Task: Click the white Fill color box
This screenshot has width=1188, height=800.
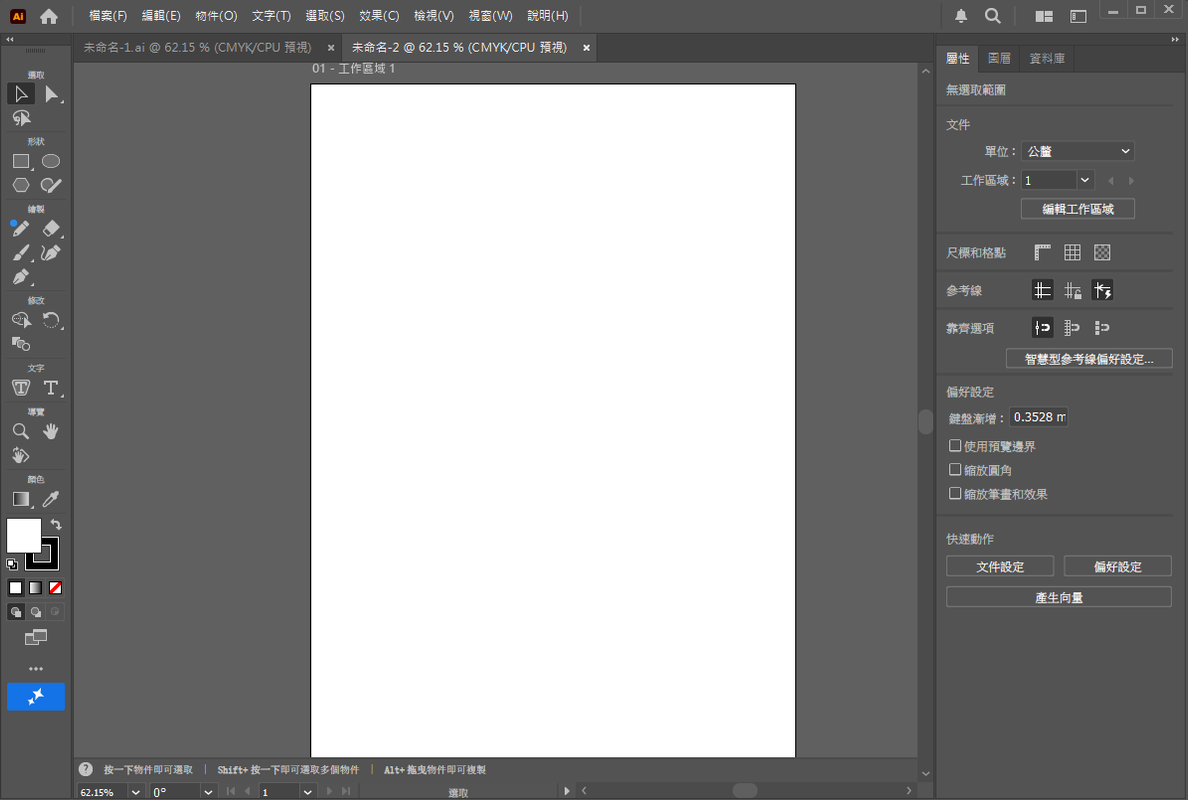Action: [x=23, y=535]
